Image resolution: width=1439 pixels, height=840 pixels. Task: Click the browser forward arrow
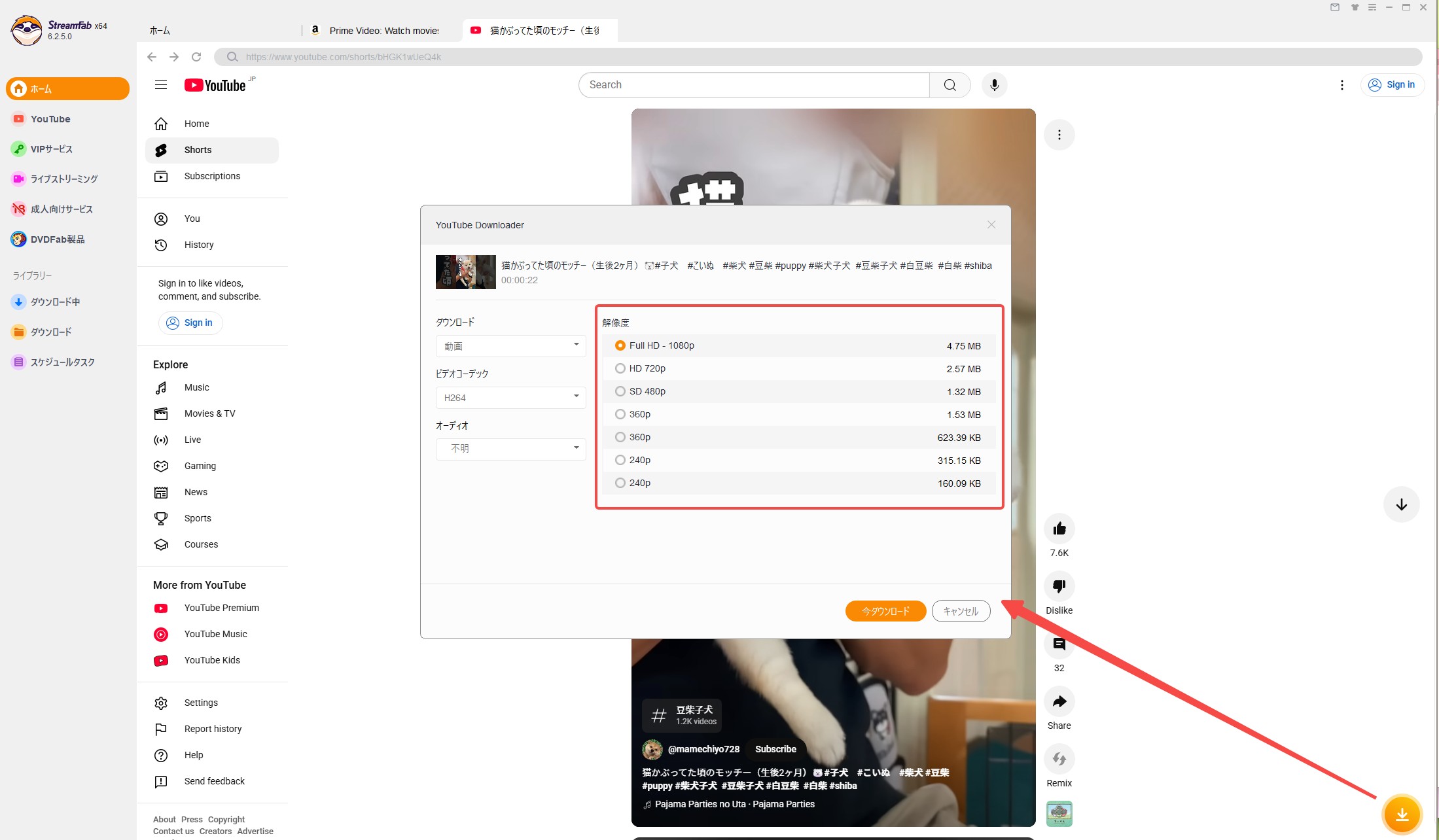coord(174,57)
